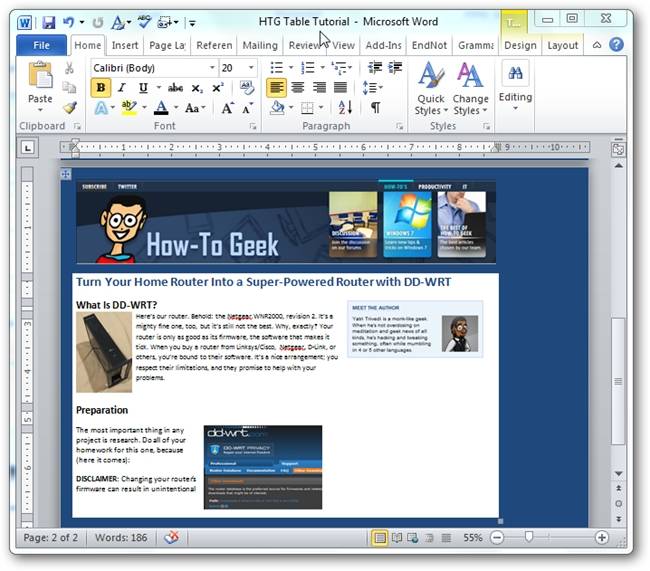This screenshot has width=650, height=571.
Task: Open the Editing group button
Action: [515, 86]
